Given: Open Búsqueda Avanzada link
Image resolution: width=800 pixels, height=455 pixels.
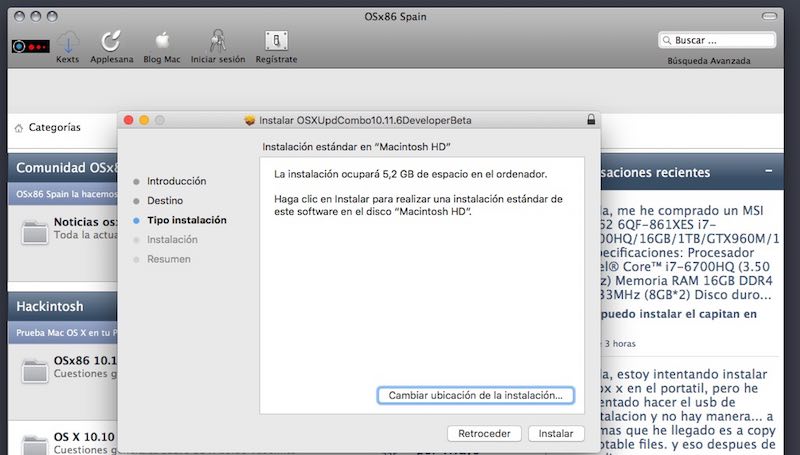Looking at the screenshot, I should tap(709, 61).
